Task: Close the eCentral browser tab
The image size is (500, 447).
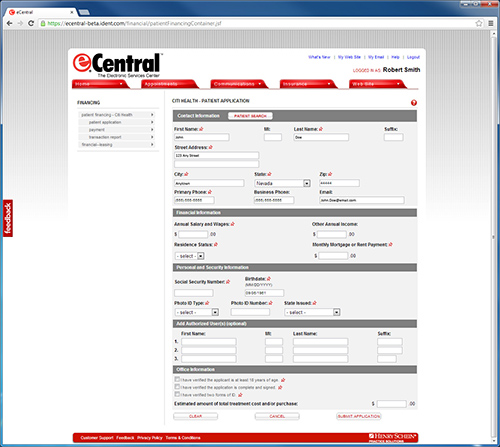Action: pyautogui.click(x=72, y=12)
